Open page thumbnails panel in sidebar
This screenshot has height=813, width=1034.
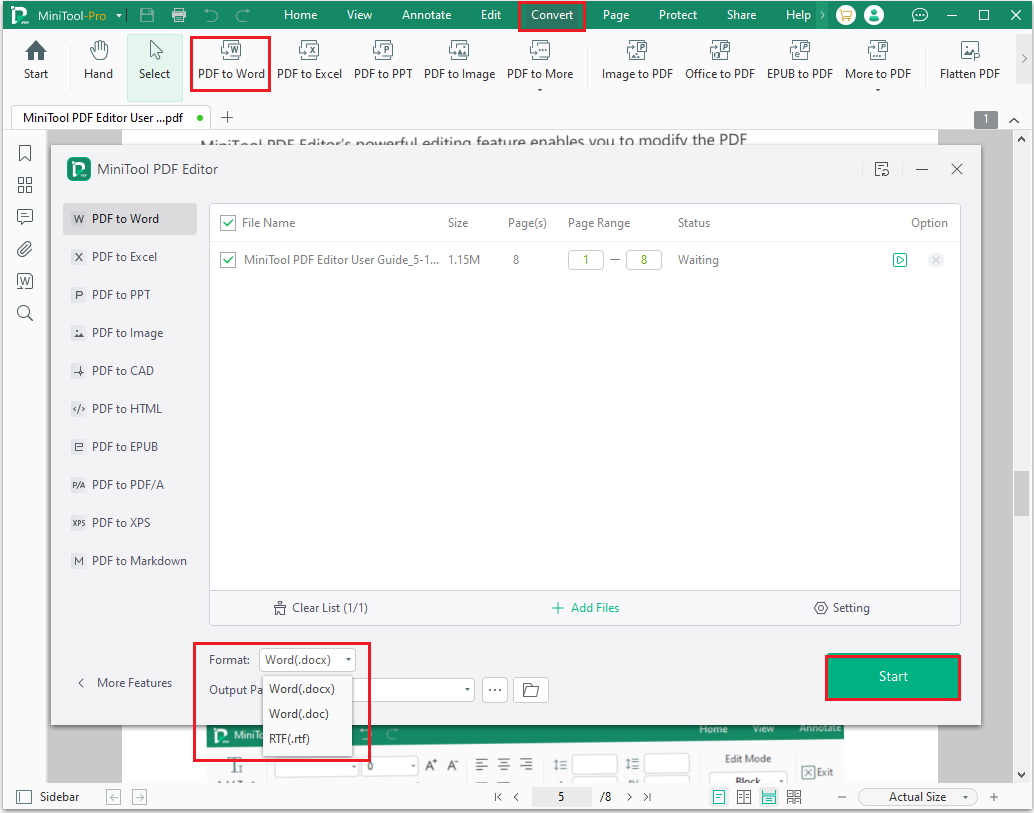[25, 185]
